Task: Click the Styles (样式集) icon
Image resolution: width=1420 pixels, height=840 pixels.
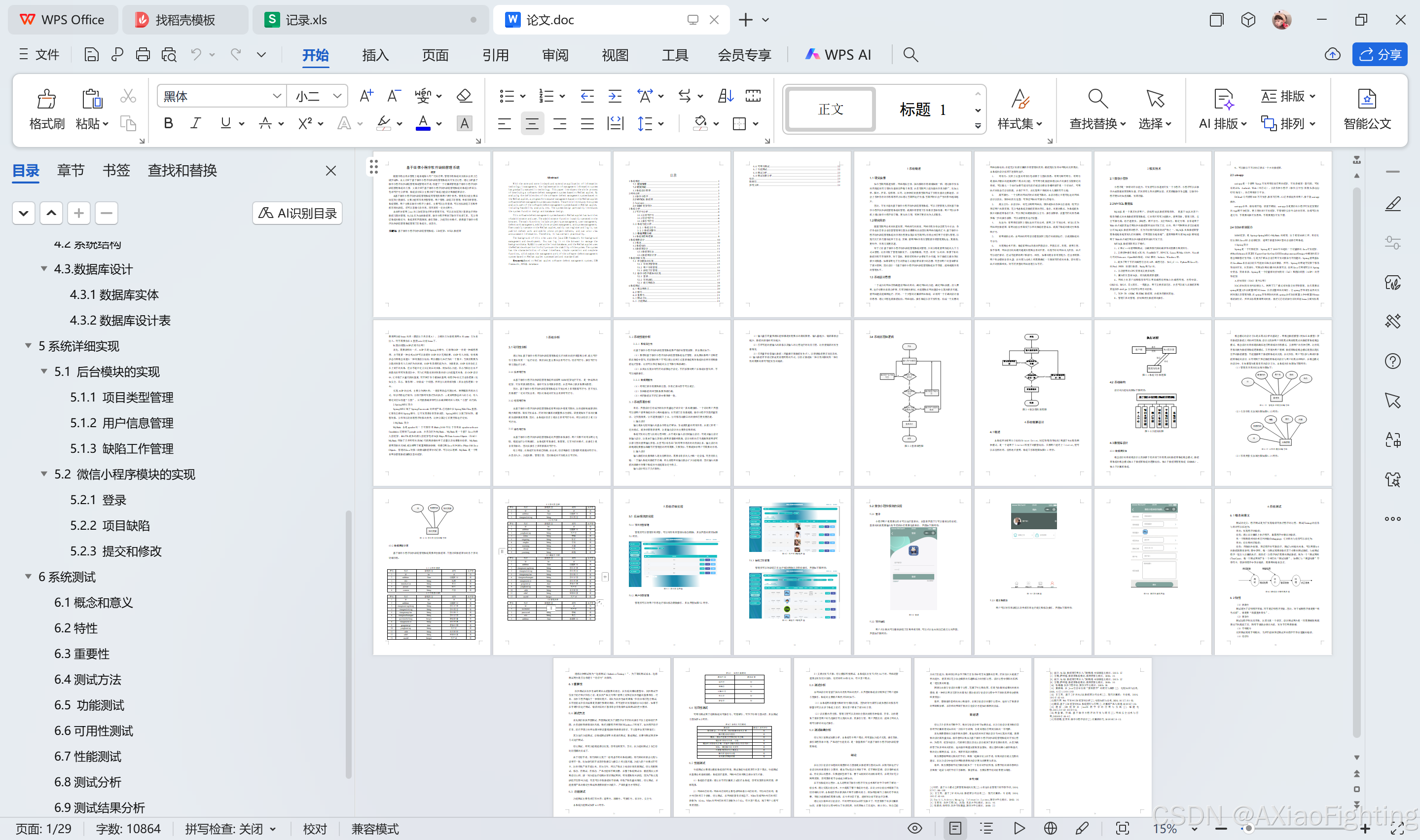Action: (x=1020, y=99)
